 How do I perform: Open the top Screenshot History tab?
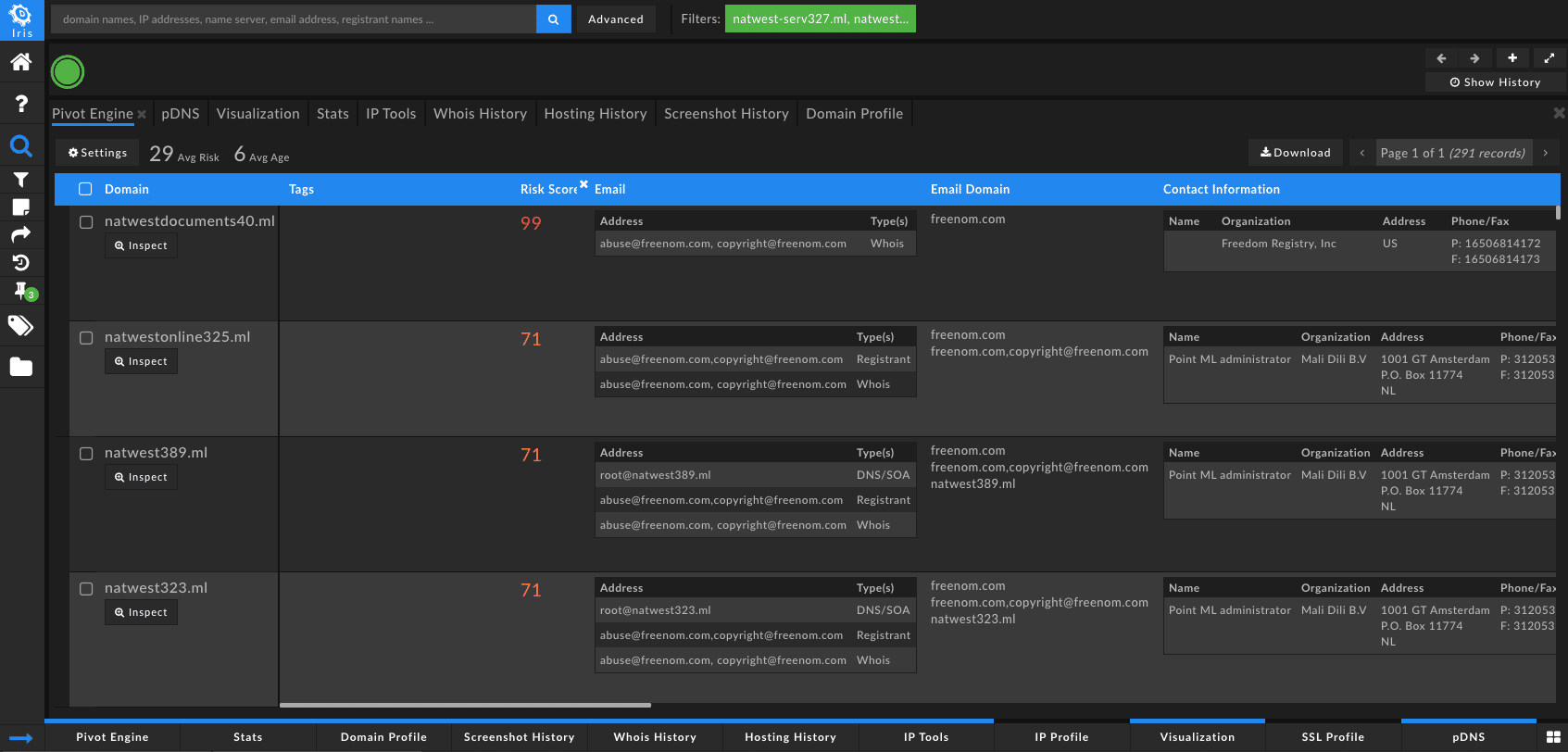[x=726, y=114]
